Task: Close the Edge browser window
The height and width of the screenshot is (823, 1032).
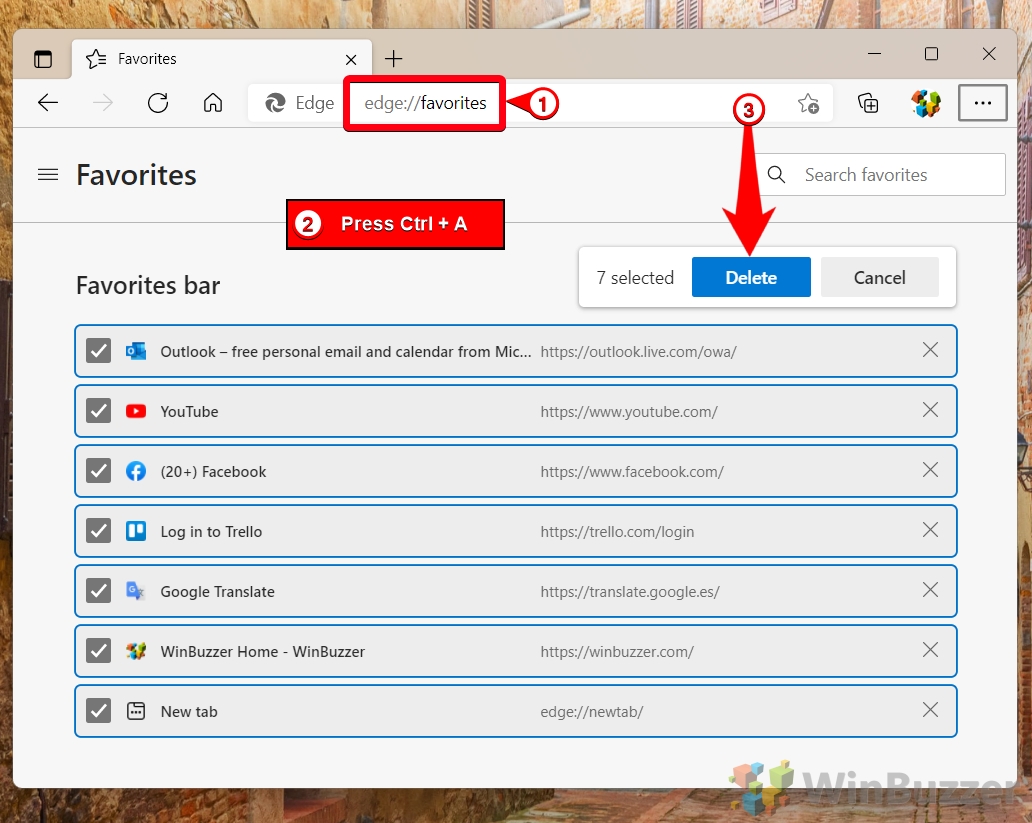Action: [x=989, y=53]
